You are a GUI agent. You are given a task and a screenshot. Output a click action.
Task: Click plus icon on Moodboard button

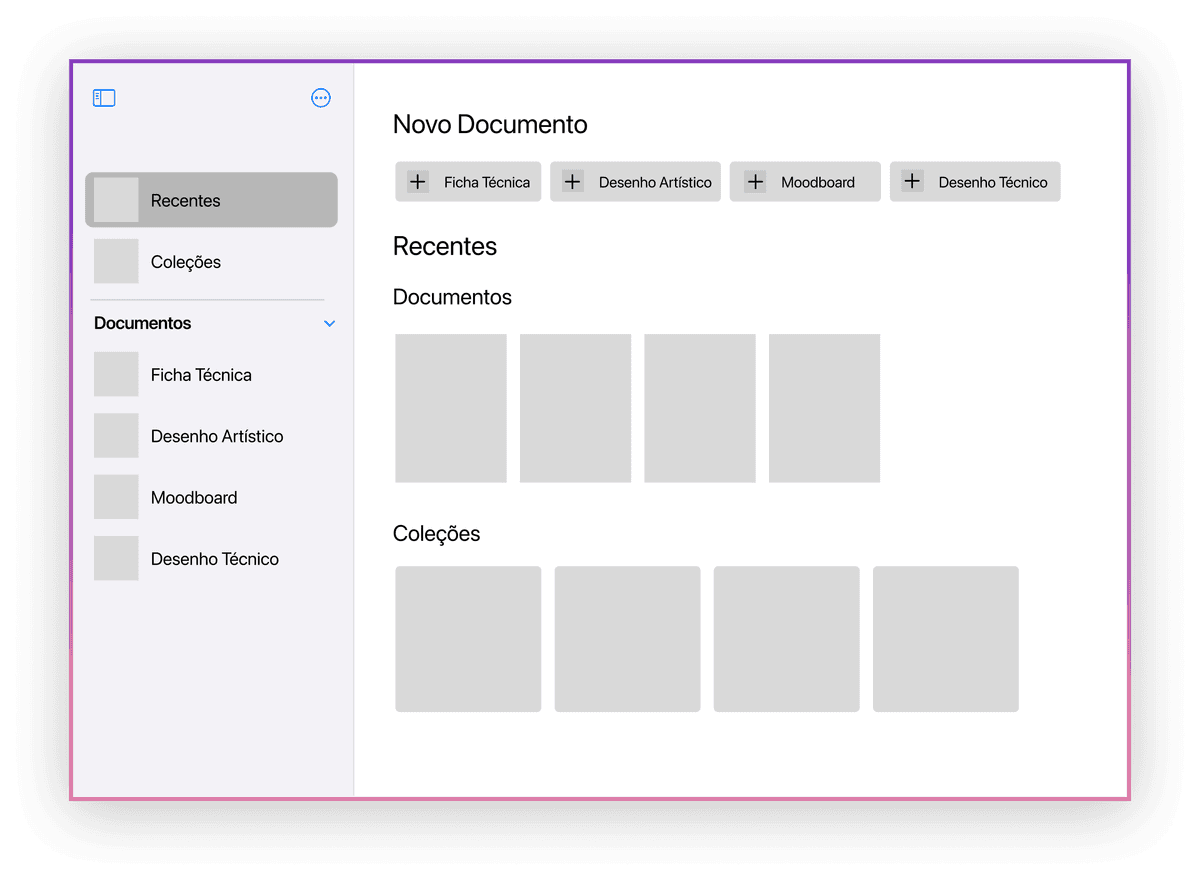tap(755, 182)
